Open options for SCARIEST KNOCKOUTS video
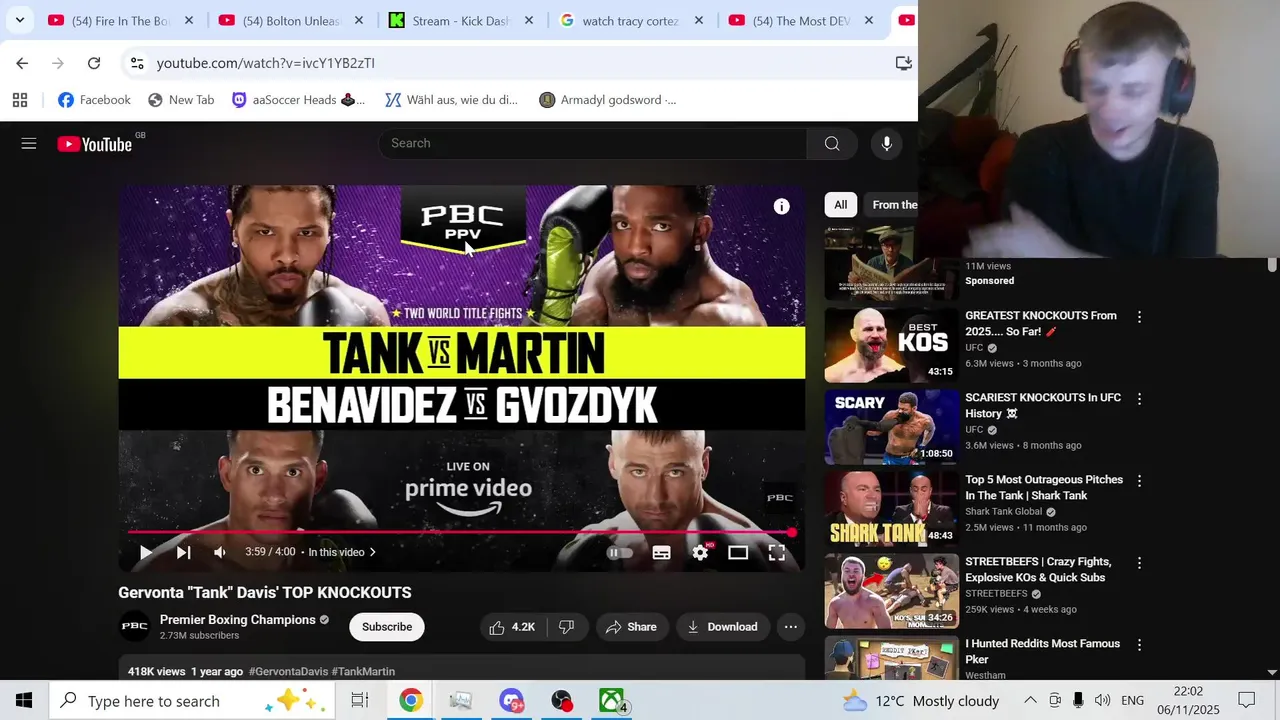The width and height of the screenshot is (1280, 720). click(1139, 399)
